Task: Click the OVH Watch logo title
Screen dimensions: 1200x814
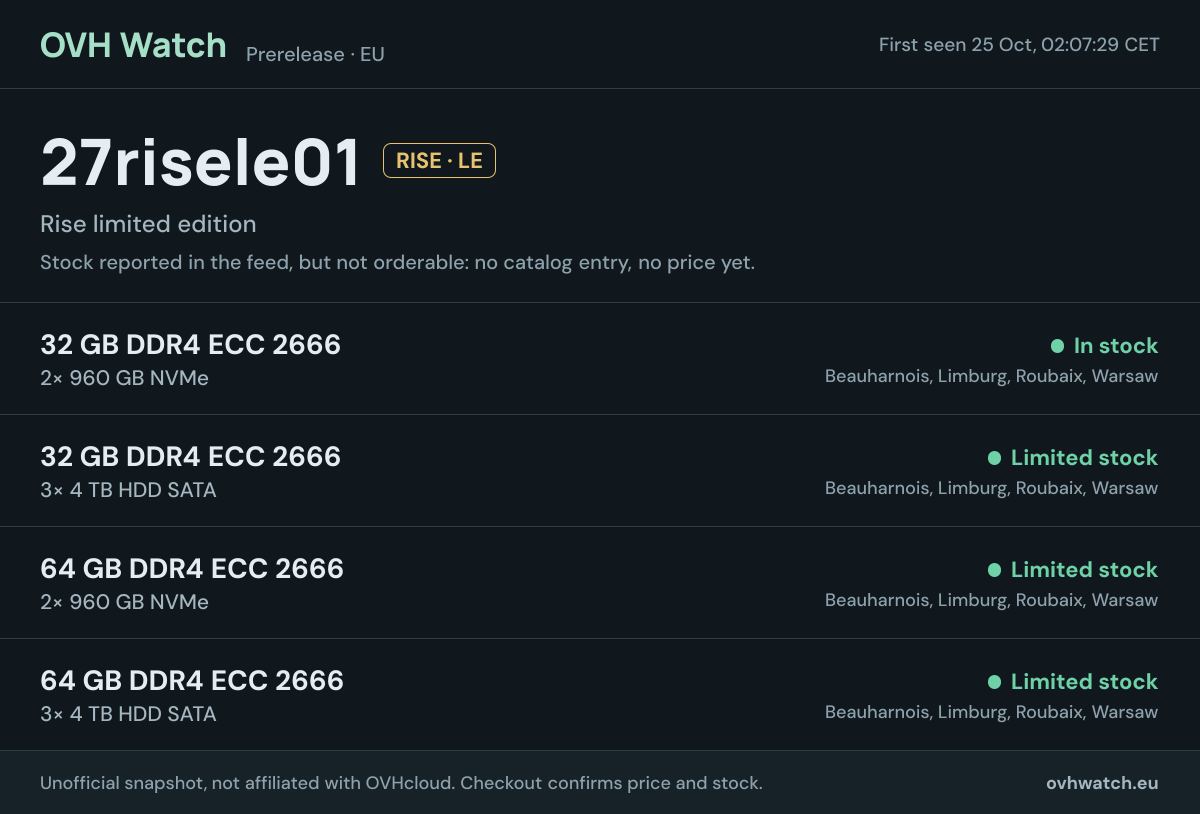Action: tap(133, 45)
